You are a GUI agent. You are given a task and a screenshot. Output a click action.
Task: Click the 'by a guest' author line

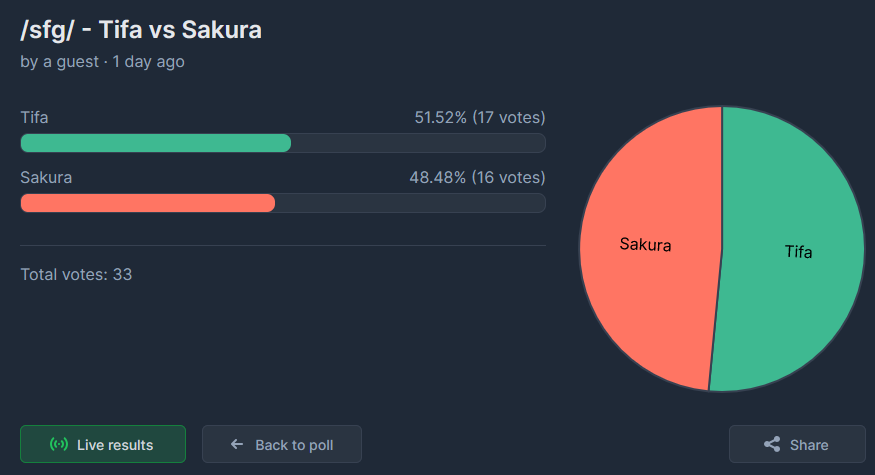pyautogui.click(x=103, y=61)
